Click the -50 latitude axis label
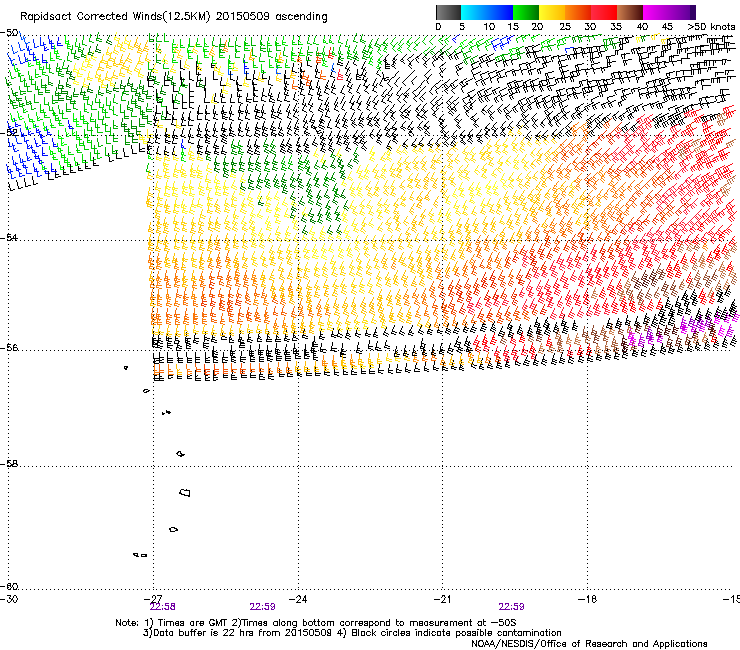This screenshot has width=740, height=650. (x=9, y=33)
